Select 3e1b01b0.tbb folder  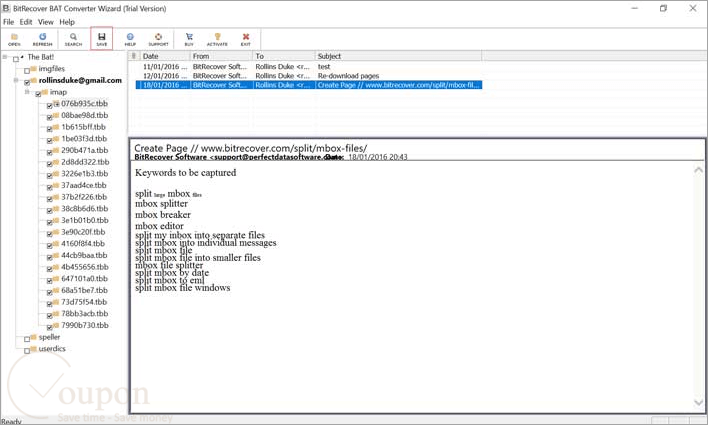pyautogui.click(x=85, y=220)
